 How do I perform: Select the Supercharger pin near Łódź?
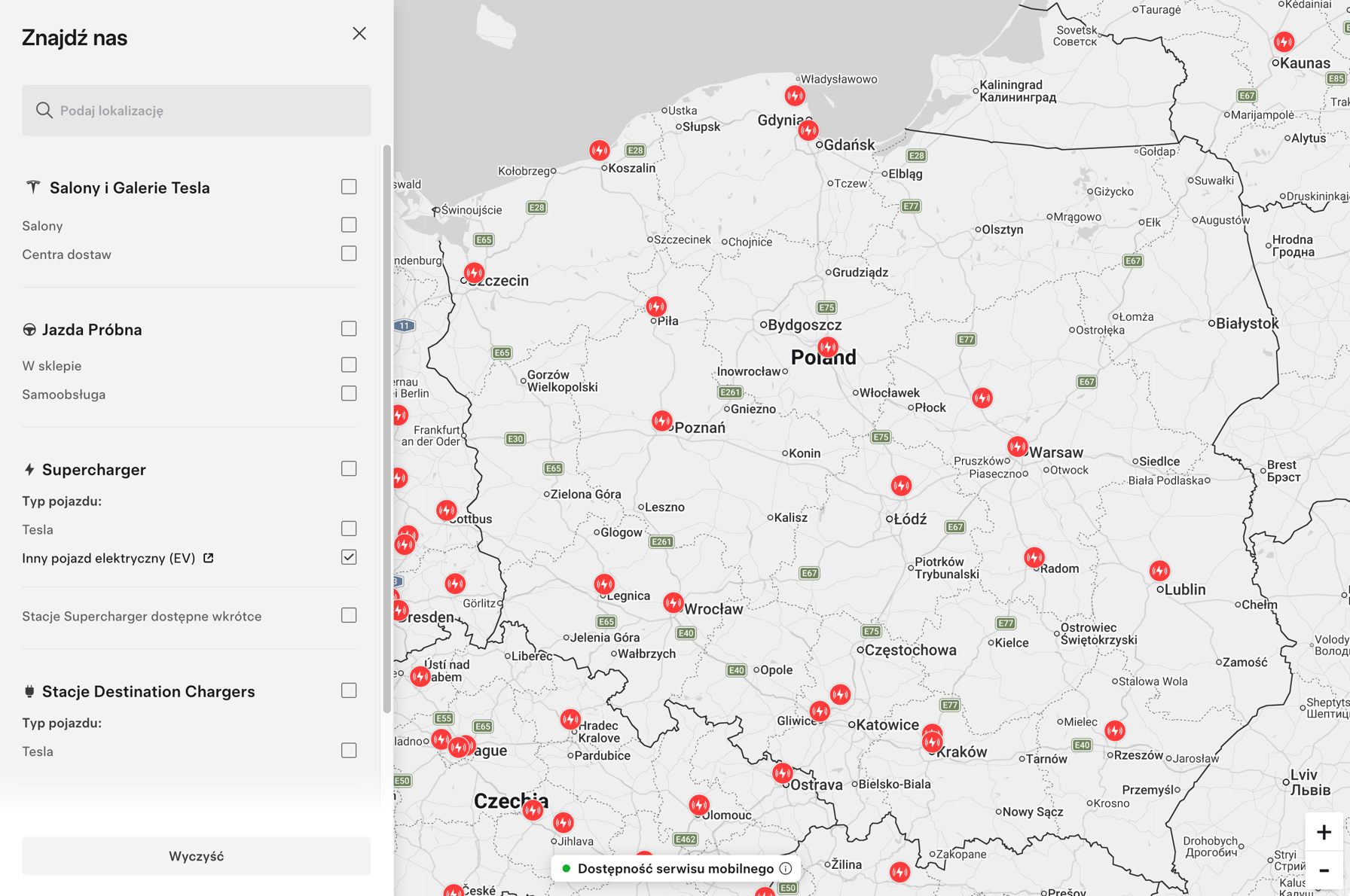click(901, 486)
